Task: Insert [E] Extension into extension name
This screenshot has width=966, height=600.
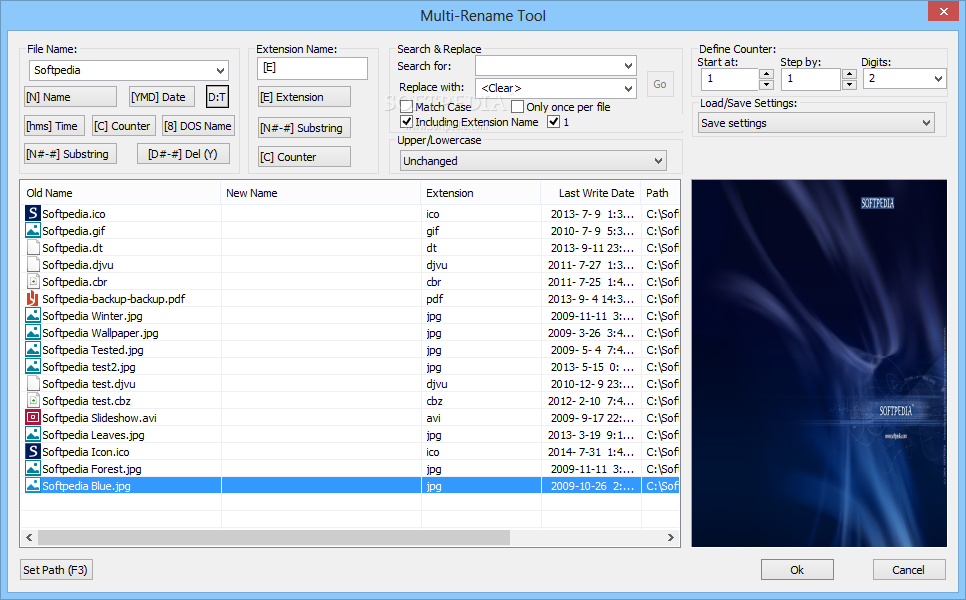Action: click(x=304, y=97)
